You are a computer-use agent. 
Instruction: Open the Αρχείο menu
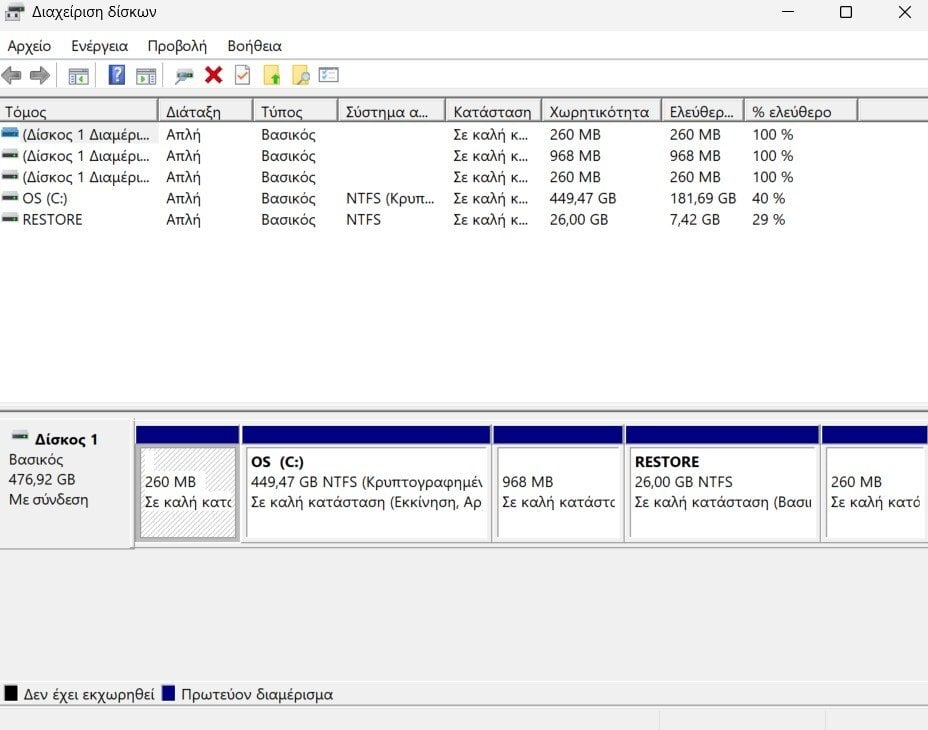tap(29, 46)
